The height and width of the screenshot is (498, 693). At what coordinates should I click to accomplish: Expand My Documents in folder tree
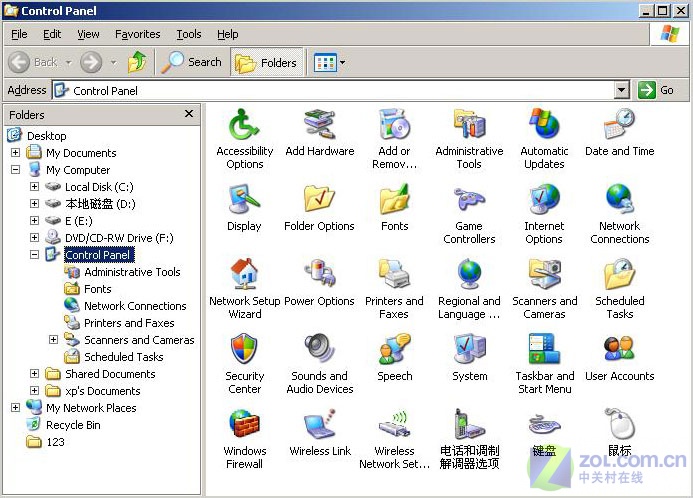click(15, 152)
